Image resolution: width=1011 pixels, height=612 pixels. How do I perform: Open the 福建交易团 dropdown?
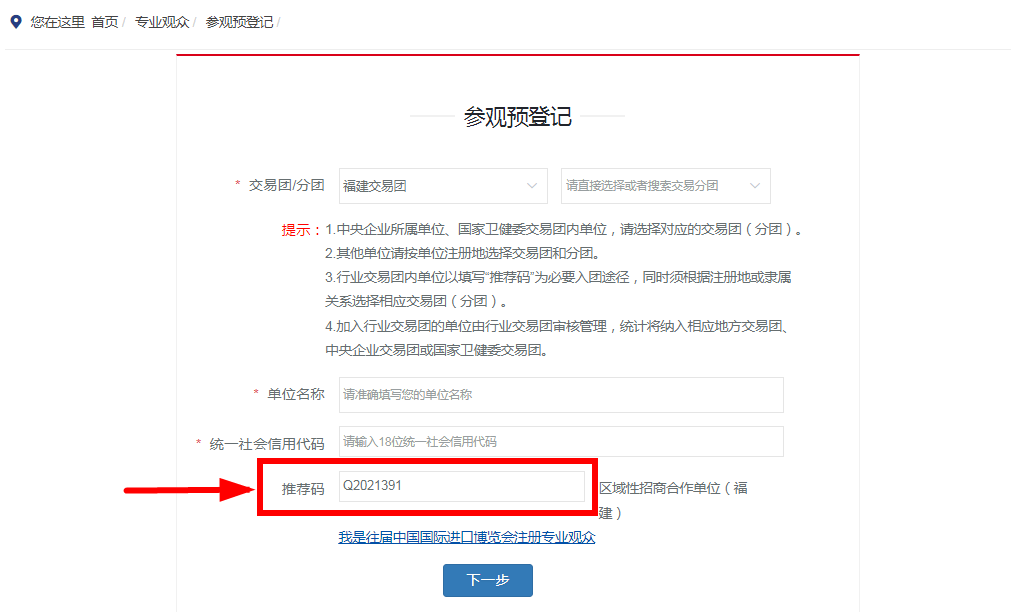pos(430,186)
